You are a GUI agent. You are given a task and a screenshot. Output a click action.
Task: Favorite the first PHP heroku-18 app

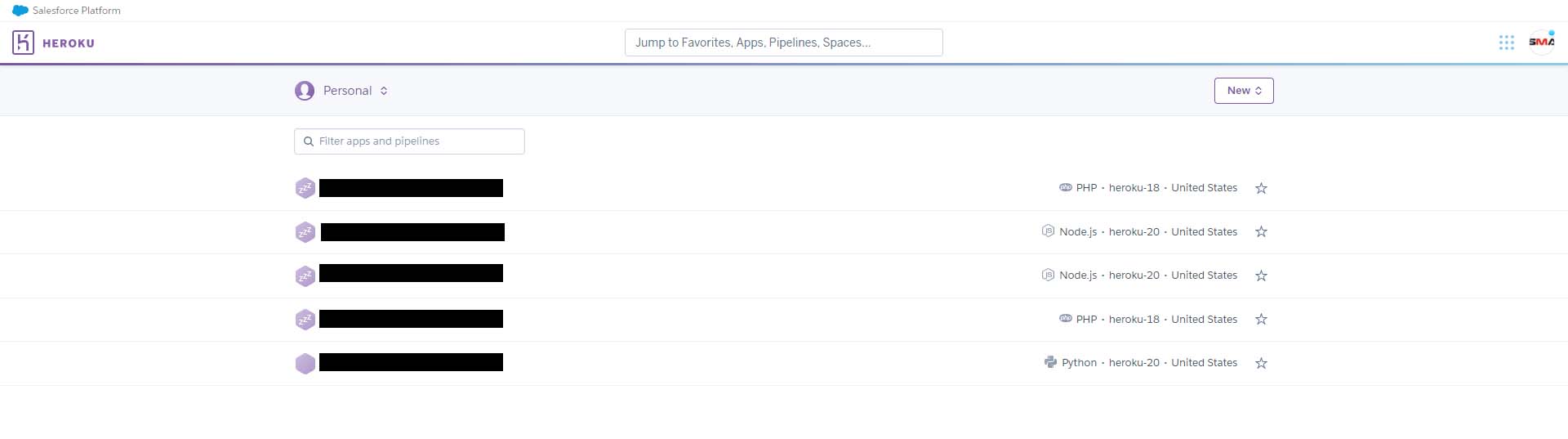click(x=1261, y=188)
